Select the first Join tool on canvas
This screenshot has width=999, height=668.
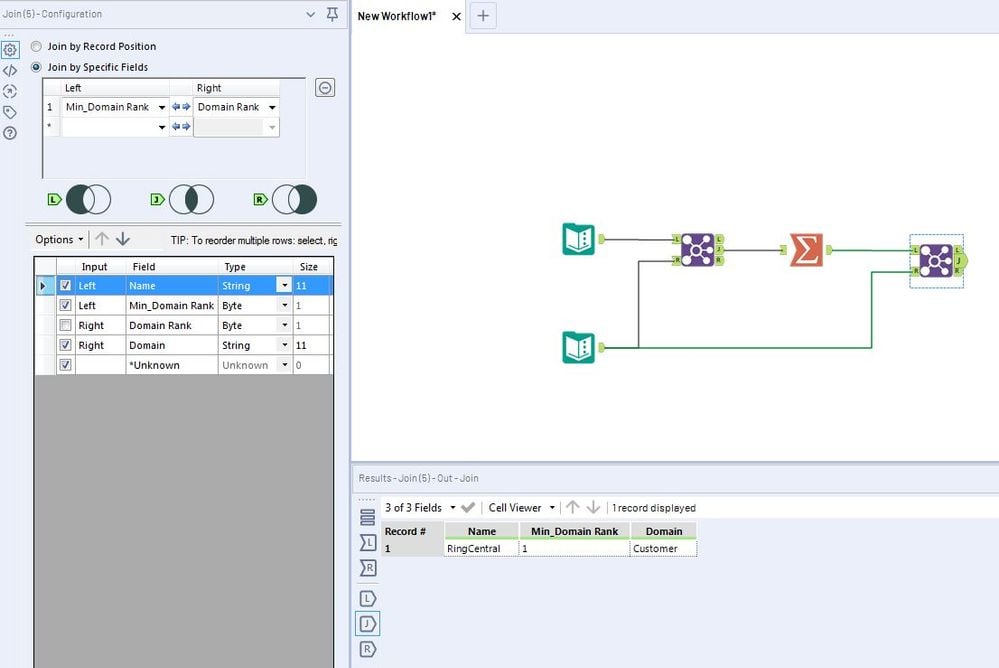698,249
